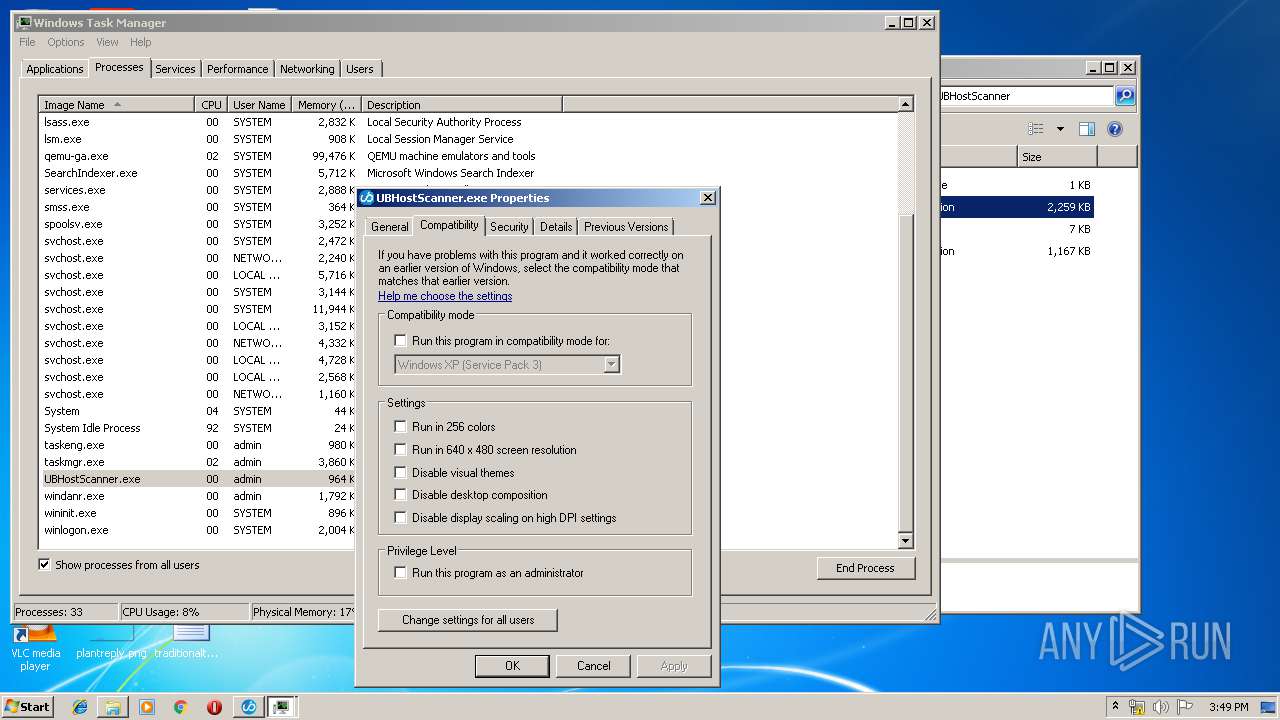Sort by Description column header

point(461,105)
